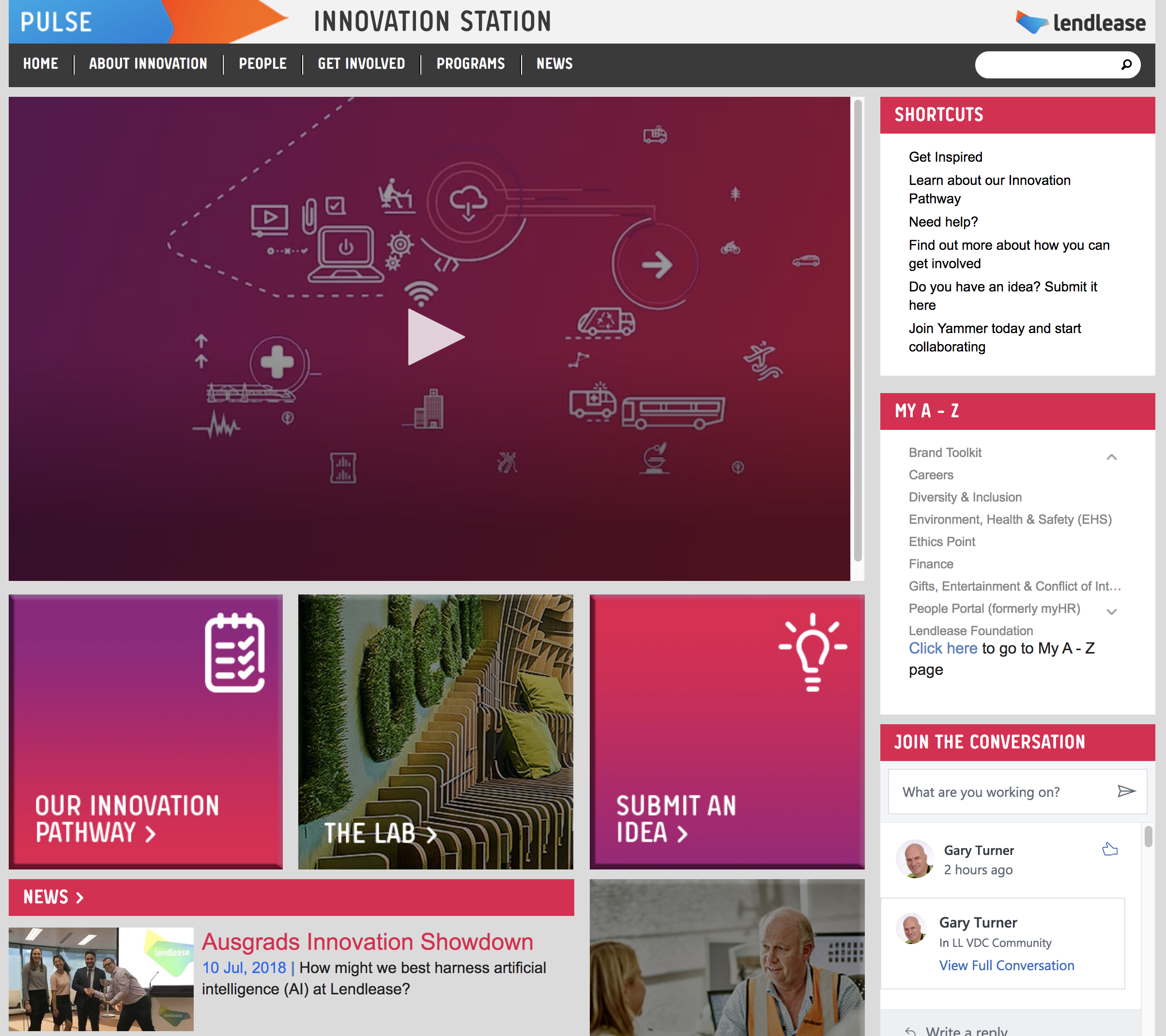Viewport: 1166px width, 1036px height.
Task: Open Join Yammer today shortcut
Action: (x=994, y=337)
